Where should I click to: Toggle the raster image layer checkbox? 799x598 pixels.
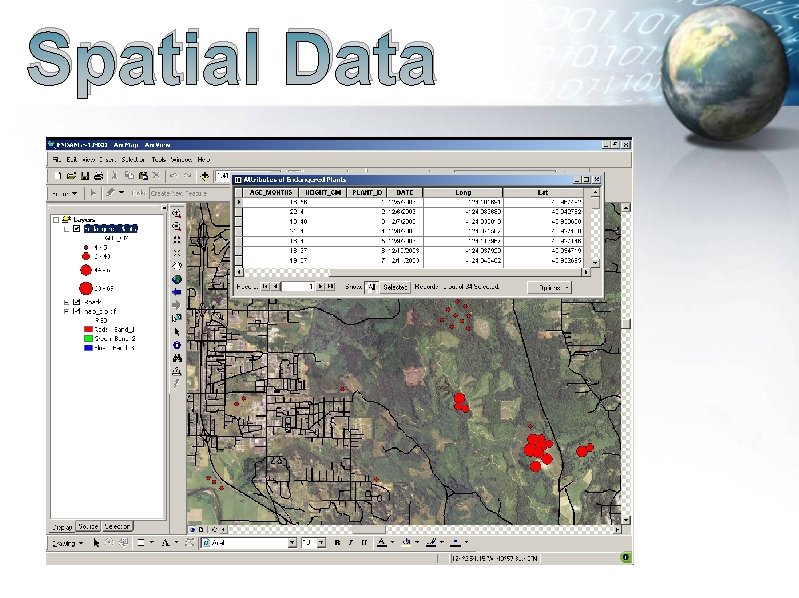(x=76, y=311)
